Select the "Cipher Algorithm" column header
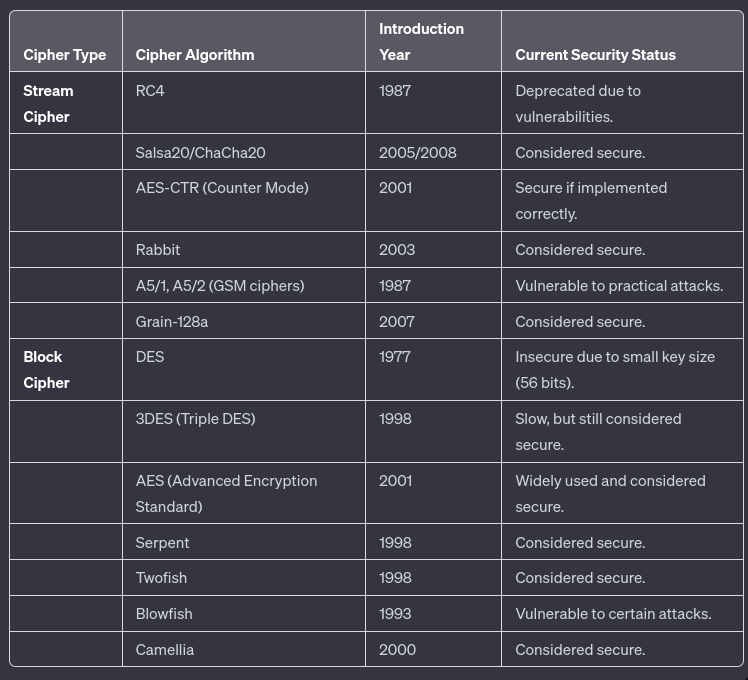 [195, 55]
